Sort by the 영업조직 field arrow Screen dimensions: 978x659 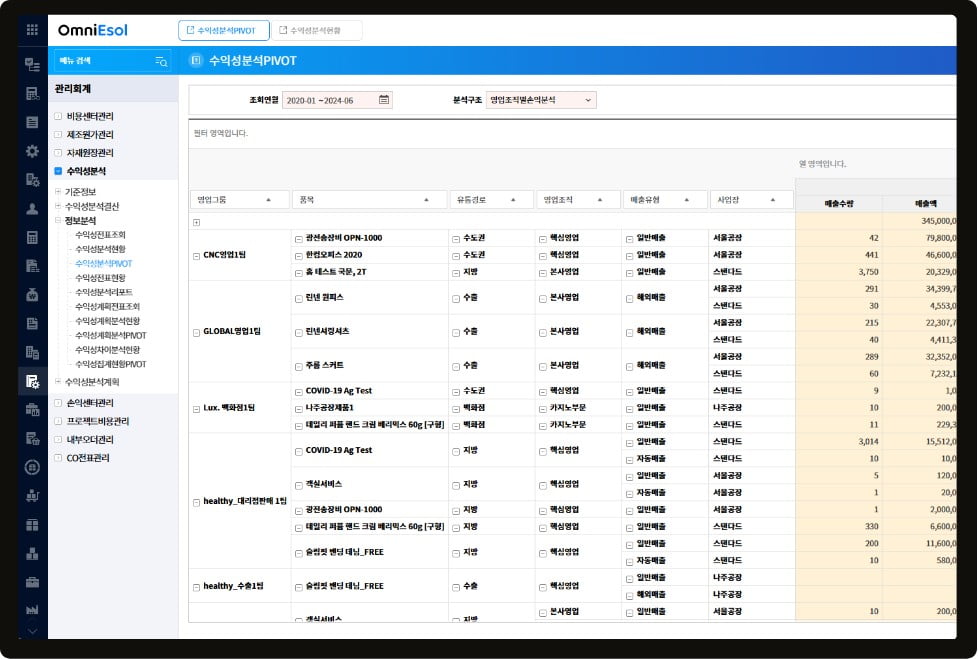click(599, 200)
